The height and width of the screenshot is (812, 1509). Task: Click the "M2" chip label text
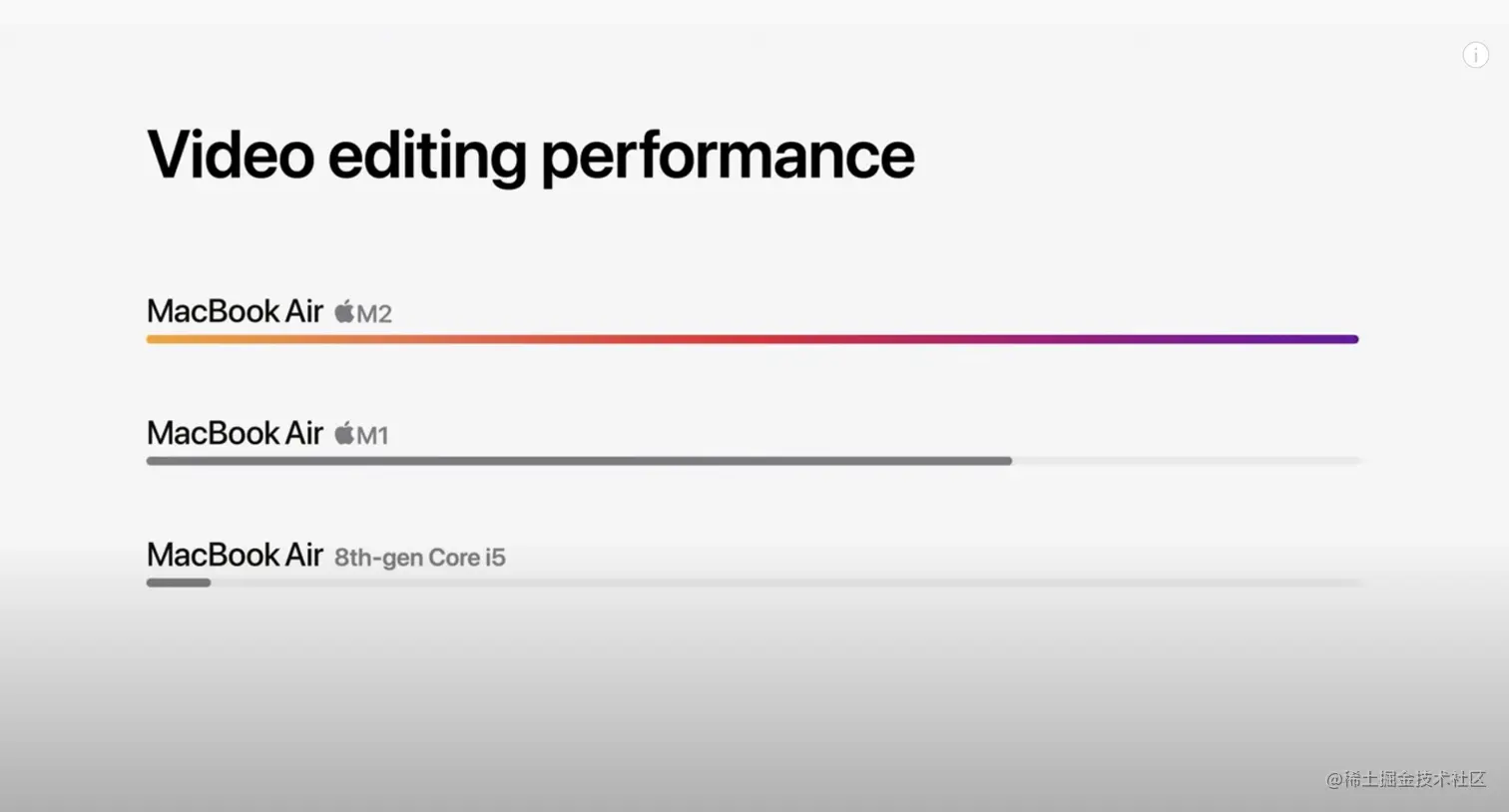[374, 314]
